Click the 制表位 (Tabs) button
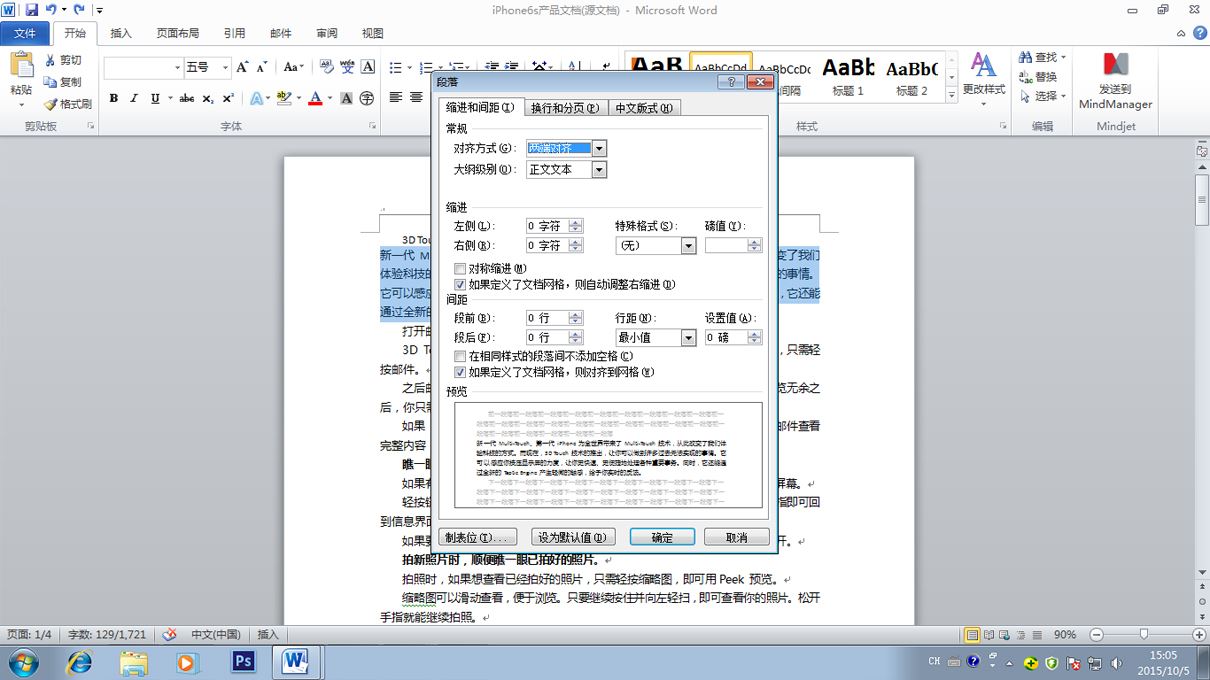This screenshot has width=1210, height=680. coord(479,537)
